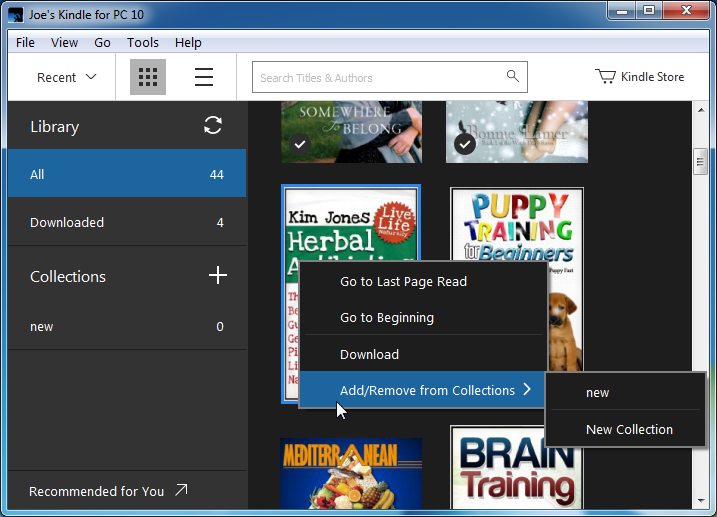Open the Go menu
This screenshot has height=517, width=717.
click(102, 43)
